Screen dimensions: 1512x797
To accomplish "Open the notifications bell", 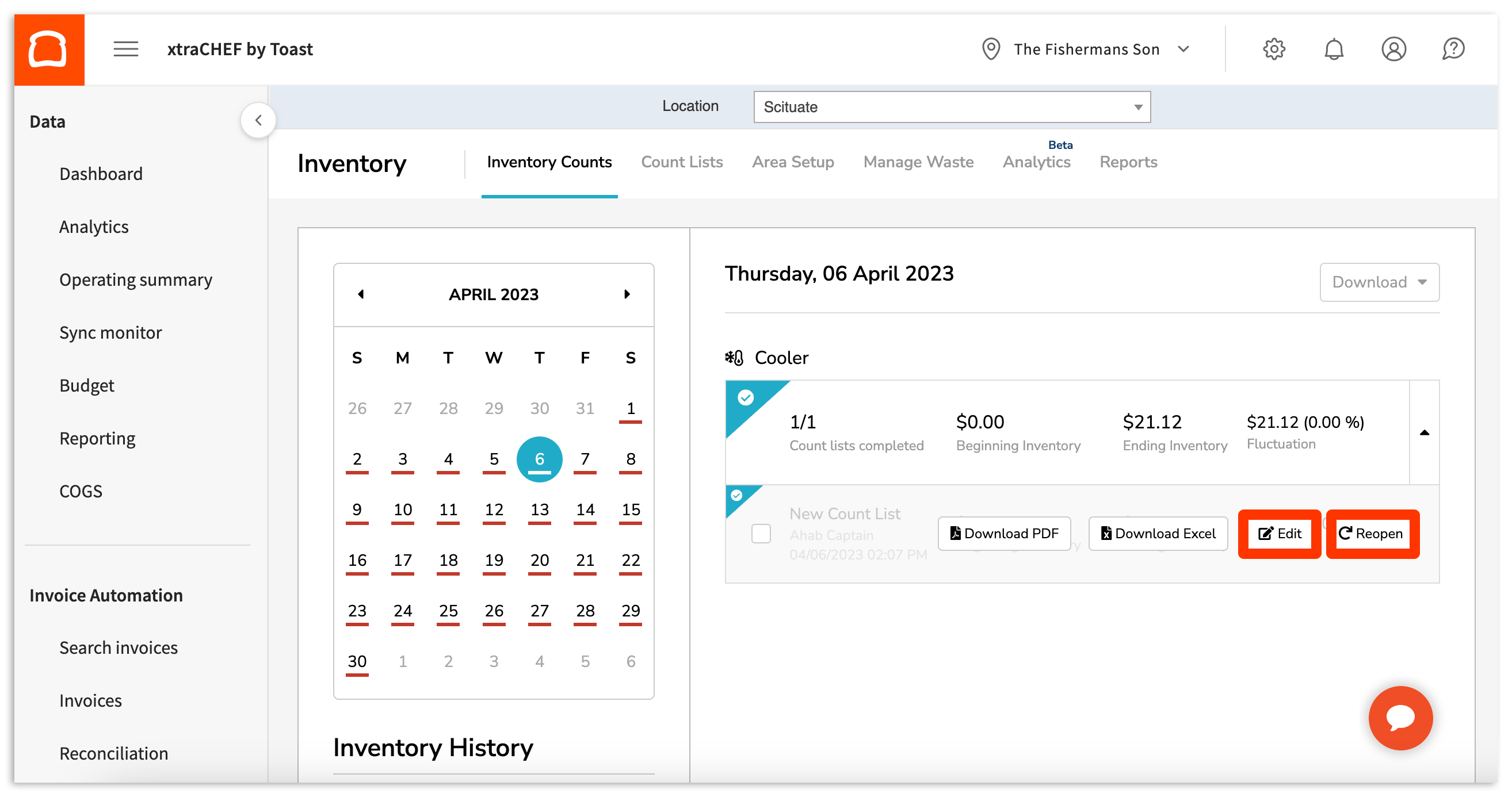I will click(x=1334, y=49).
